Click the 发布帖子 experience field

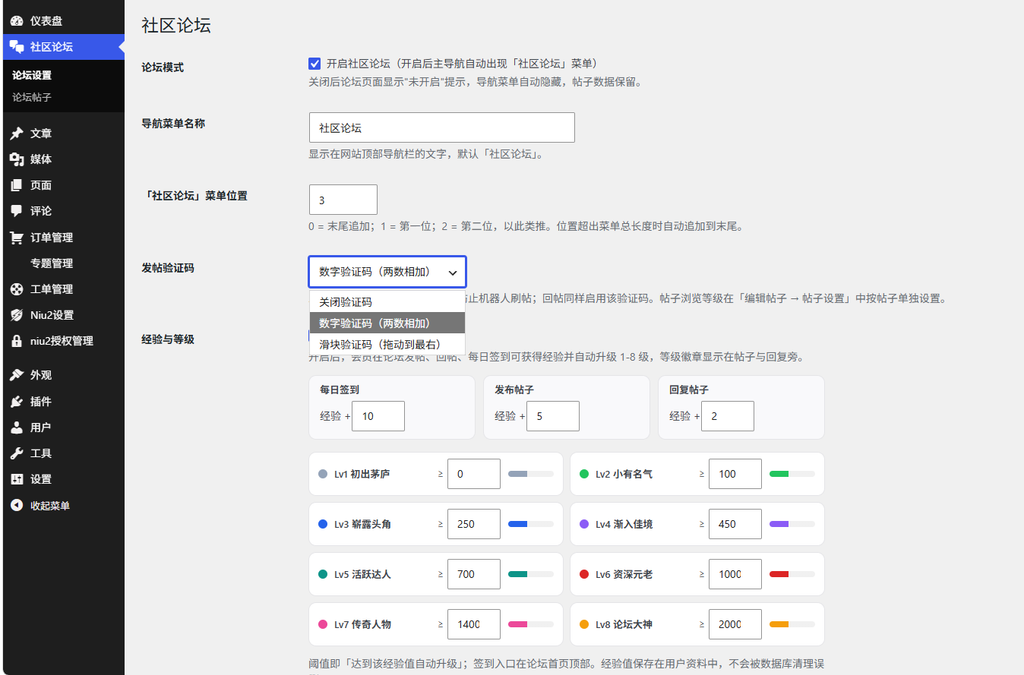[x=552, y=416]
